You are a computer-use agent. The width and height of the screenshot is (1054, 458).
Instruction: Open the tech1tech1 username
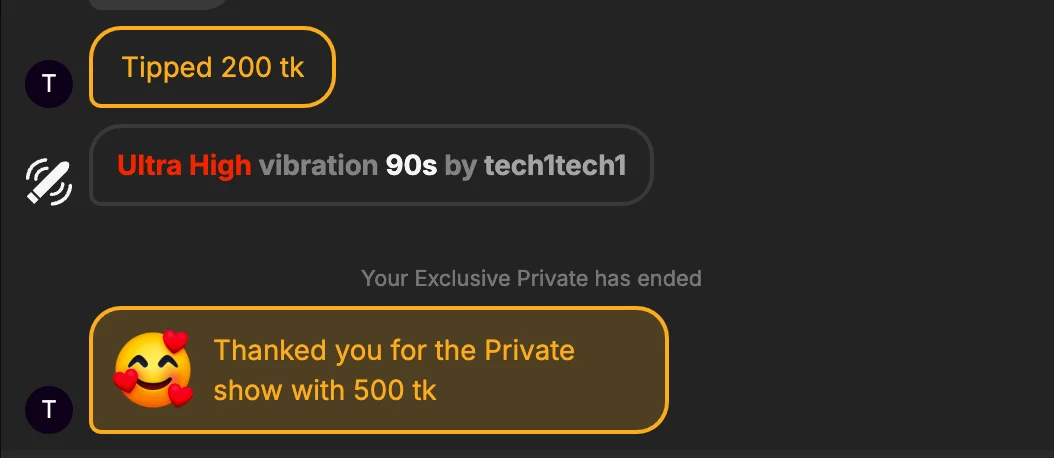coord(555,165)
